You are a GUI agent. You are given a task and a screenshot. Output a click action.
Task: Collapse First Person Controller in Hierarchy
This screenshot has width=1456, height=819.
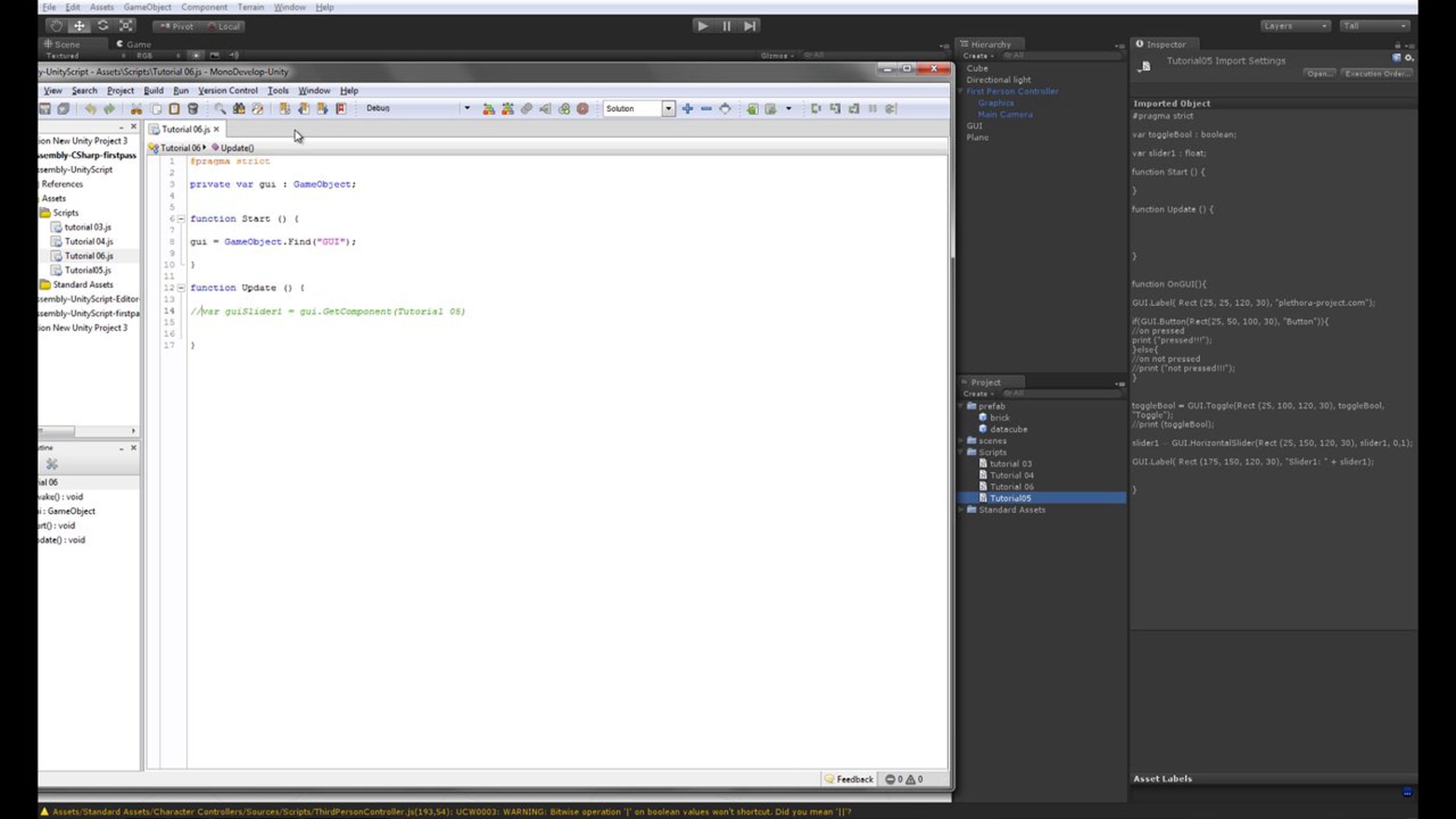(960, 91)
